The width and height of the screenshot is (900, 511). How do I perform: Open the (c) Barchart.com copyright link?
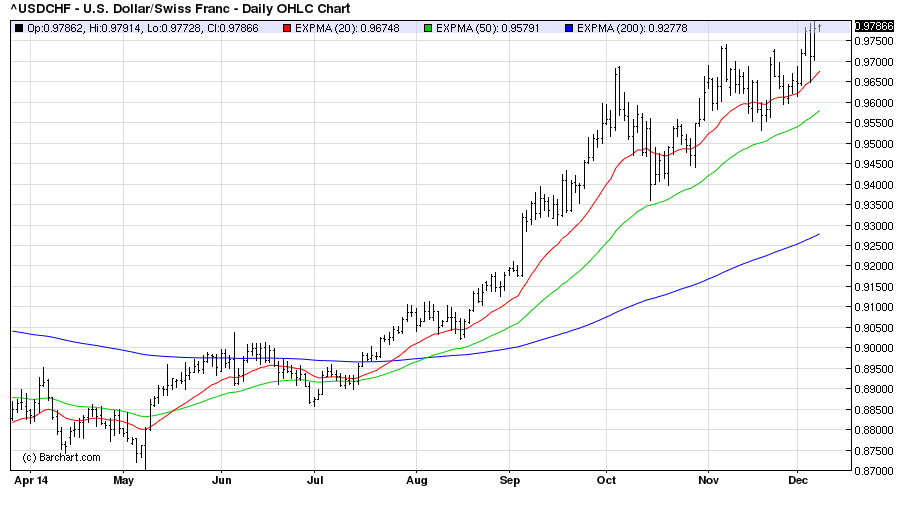[x=62, y=457]
